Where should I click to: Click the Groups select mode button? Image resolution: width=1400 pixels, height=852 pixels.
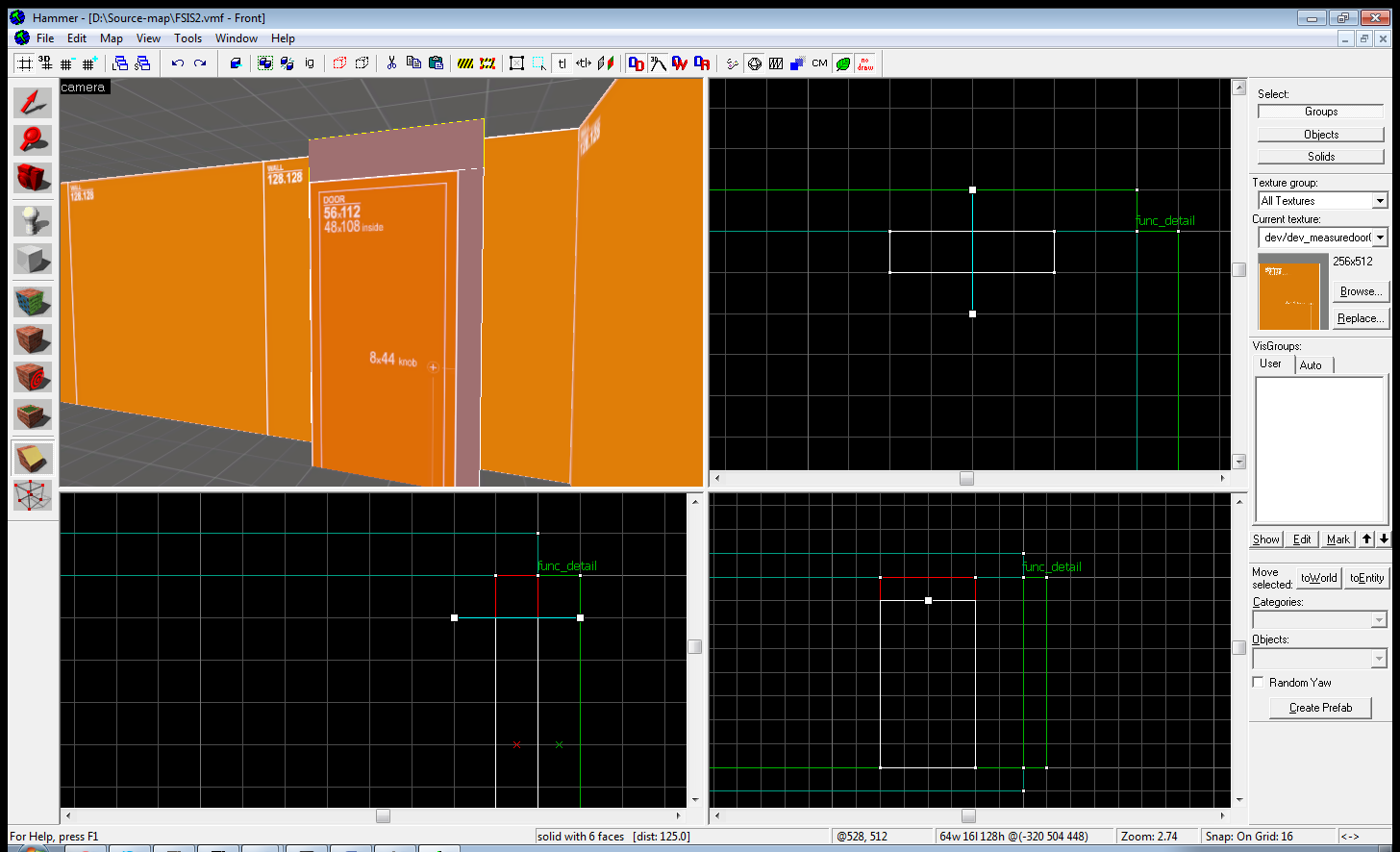click(1321, 112)
